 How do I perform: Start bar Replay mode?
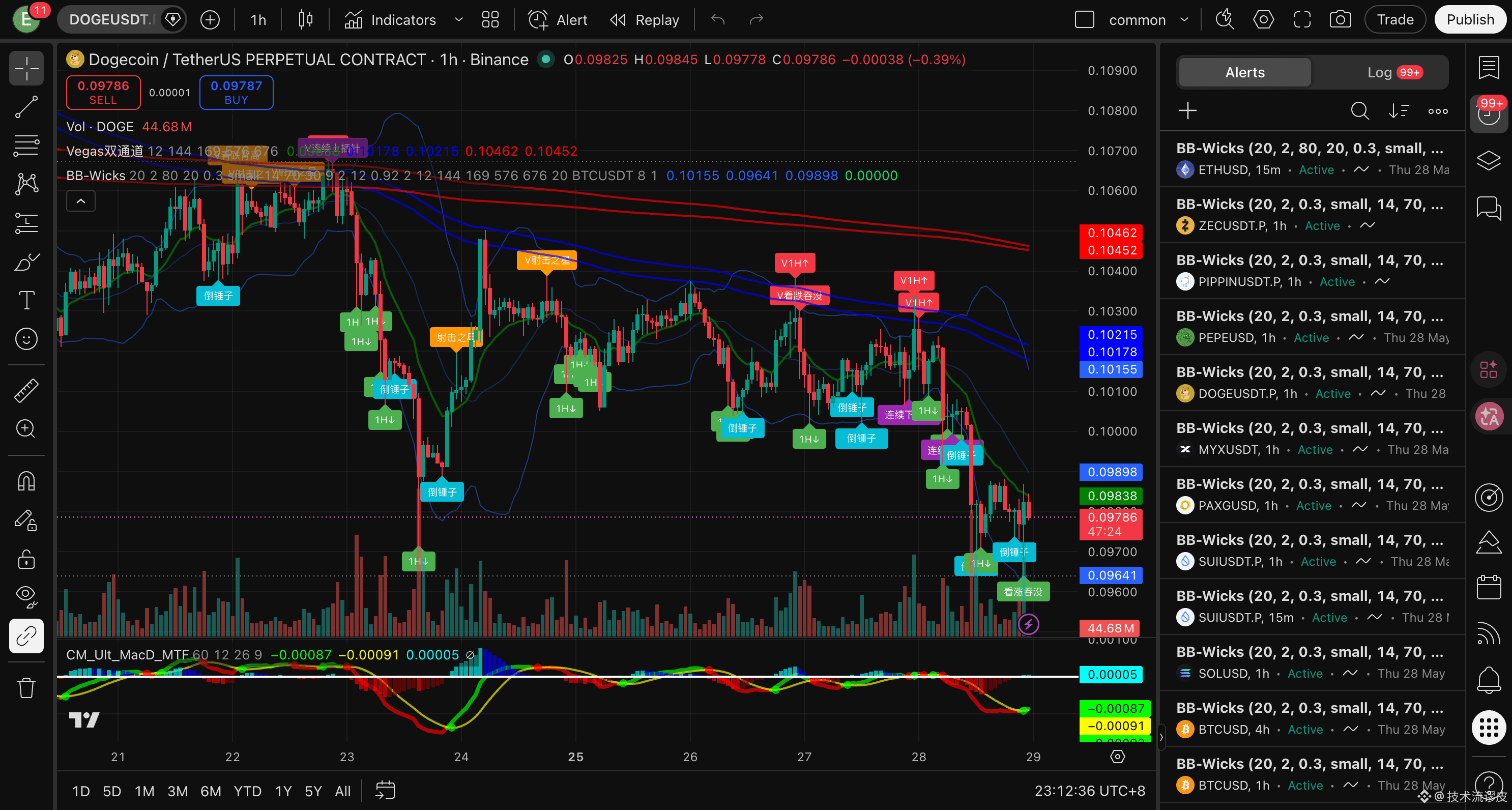[x=645, y=20]
